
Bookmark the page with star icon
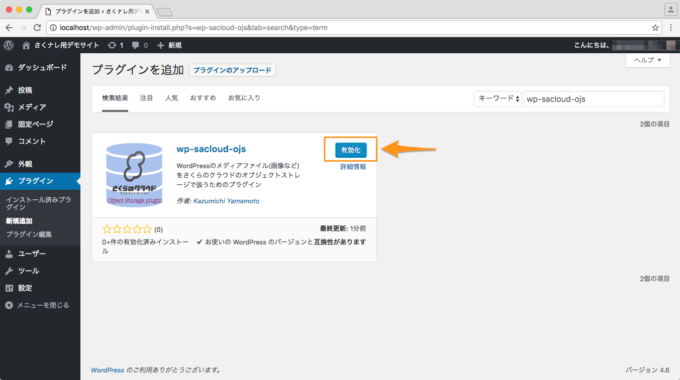(x=655, y=28)
